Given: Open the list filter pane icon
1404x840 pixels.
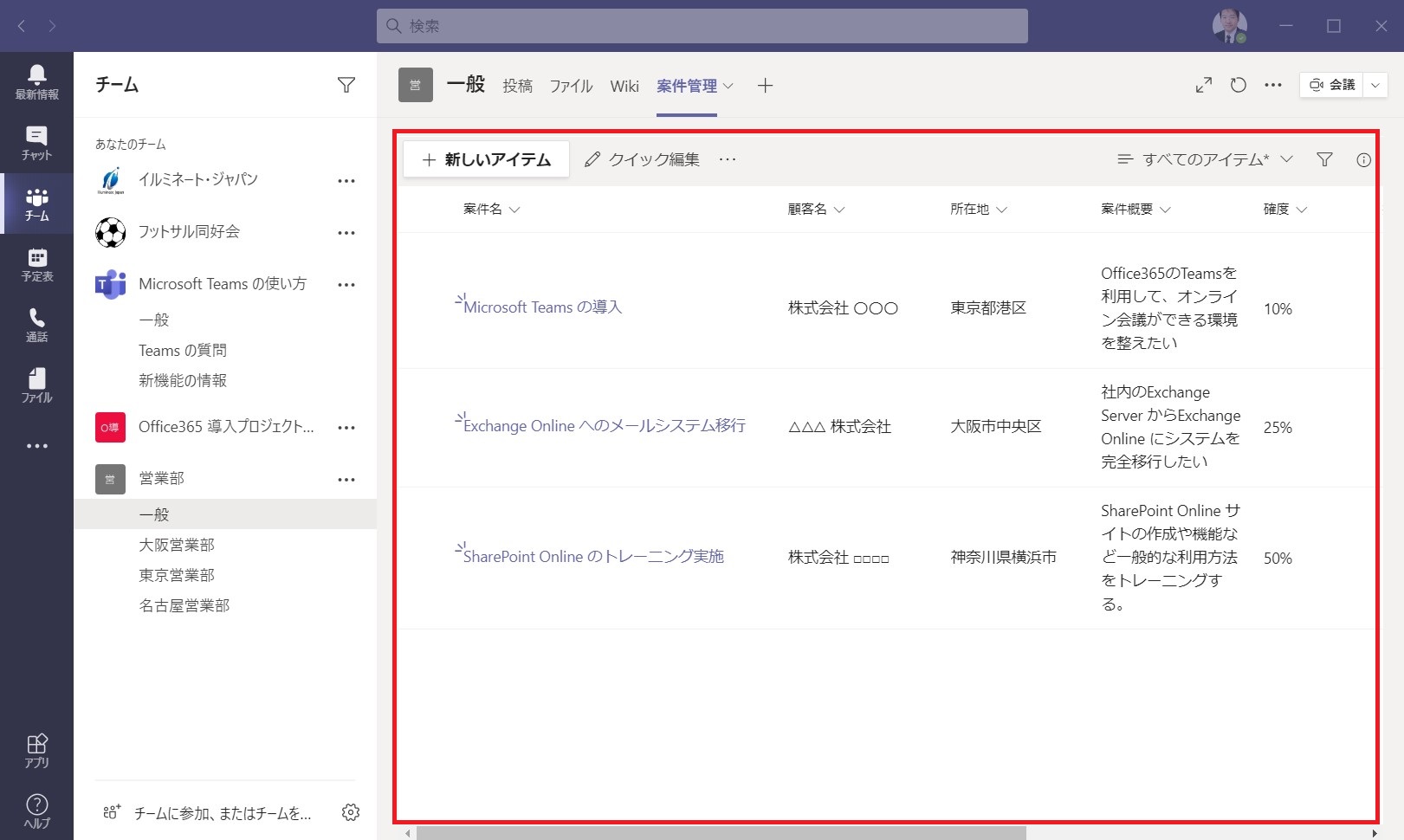Looking at the screenshot, I should pyautogui.click(x=1324, y=159).
